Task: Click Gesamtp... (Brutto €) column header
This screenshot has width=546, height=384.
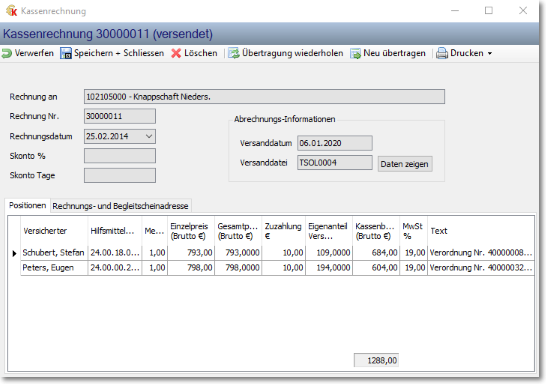Action: pos(238,231)
